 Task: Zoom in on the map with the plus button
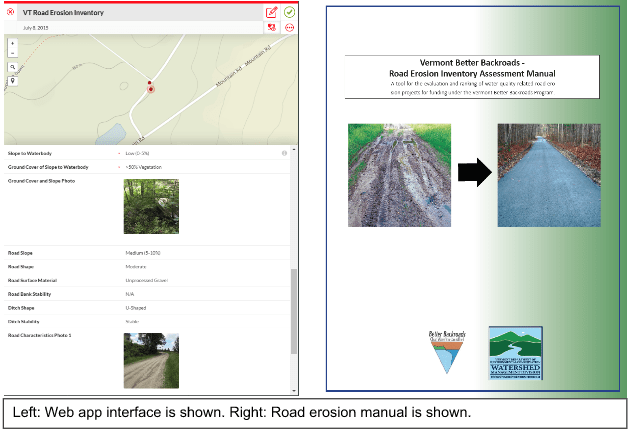[x=12, y=44]
